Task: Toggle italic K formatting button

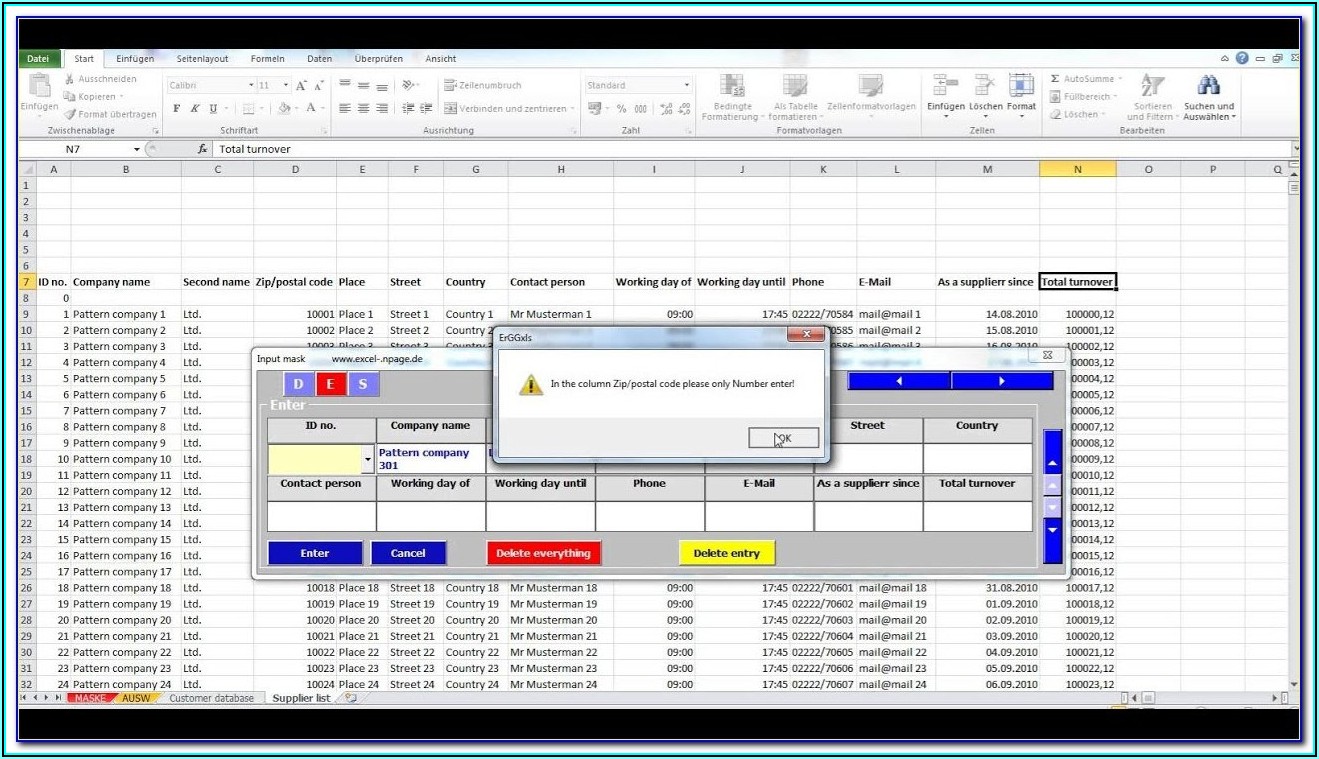Action: pos(195,108)
